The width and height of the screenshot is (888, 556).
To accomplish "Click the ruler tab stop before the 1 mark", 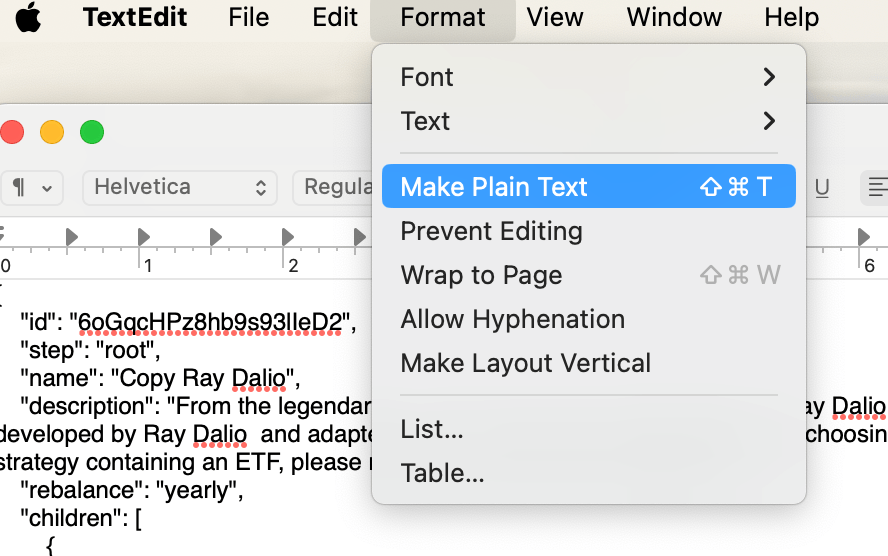I will click(x=71, y=237).
